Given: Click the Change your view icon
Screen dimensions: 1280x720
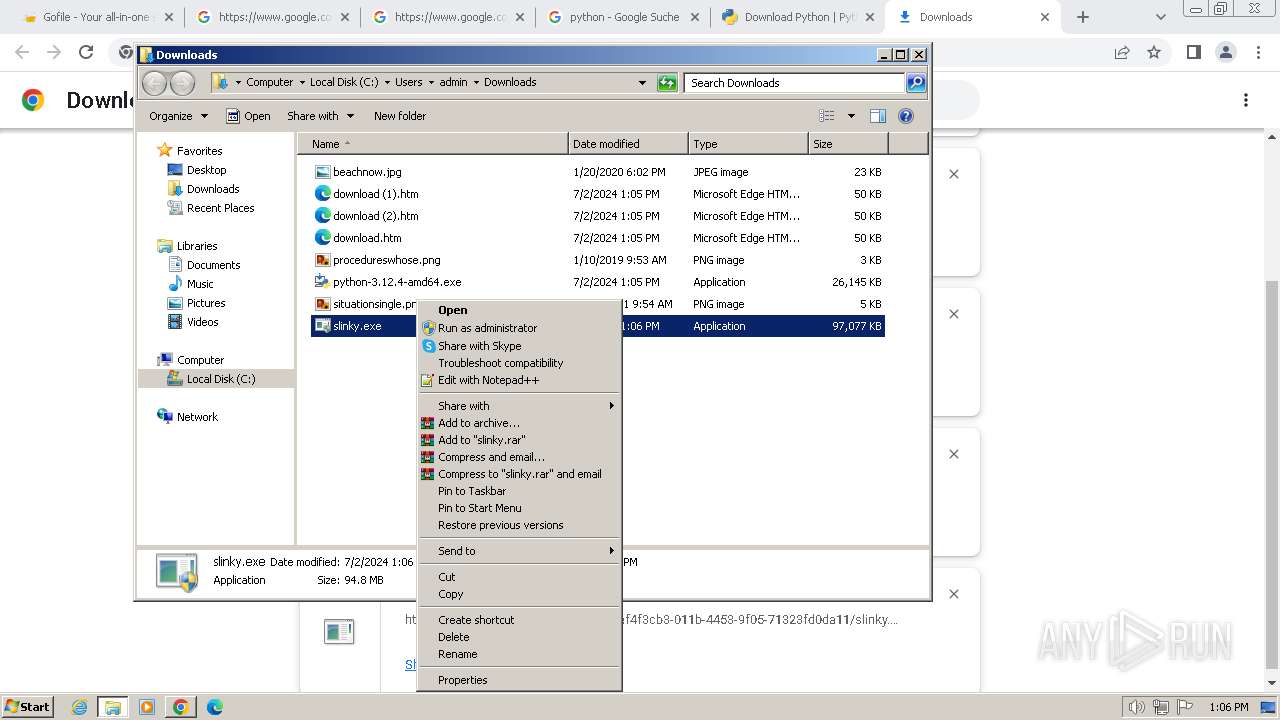Looking at the screenshot, I should tap(827, 116).
